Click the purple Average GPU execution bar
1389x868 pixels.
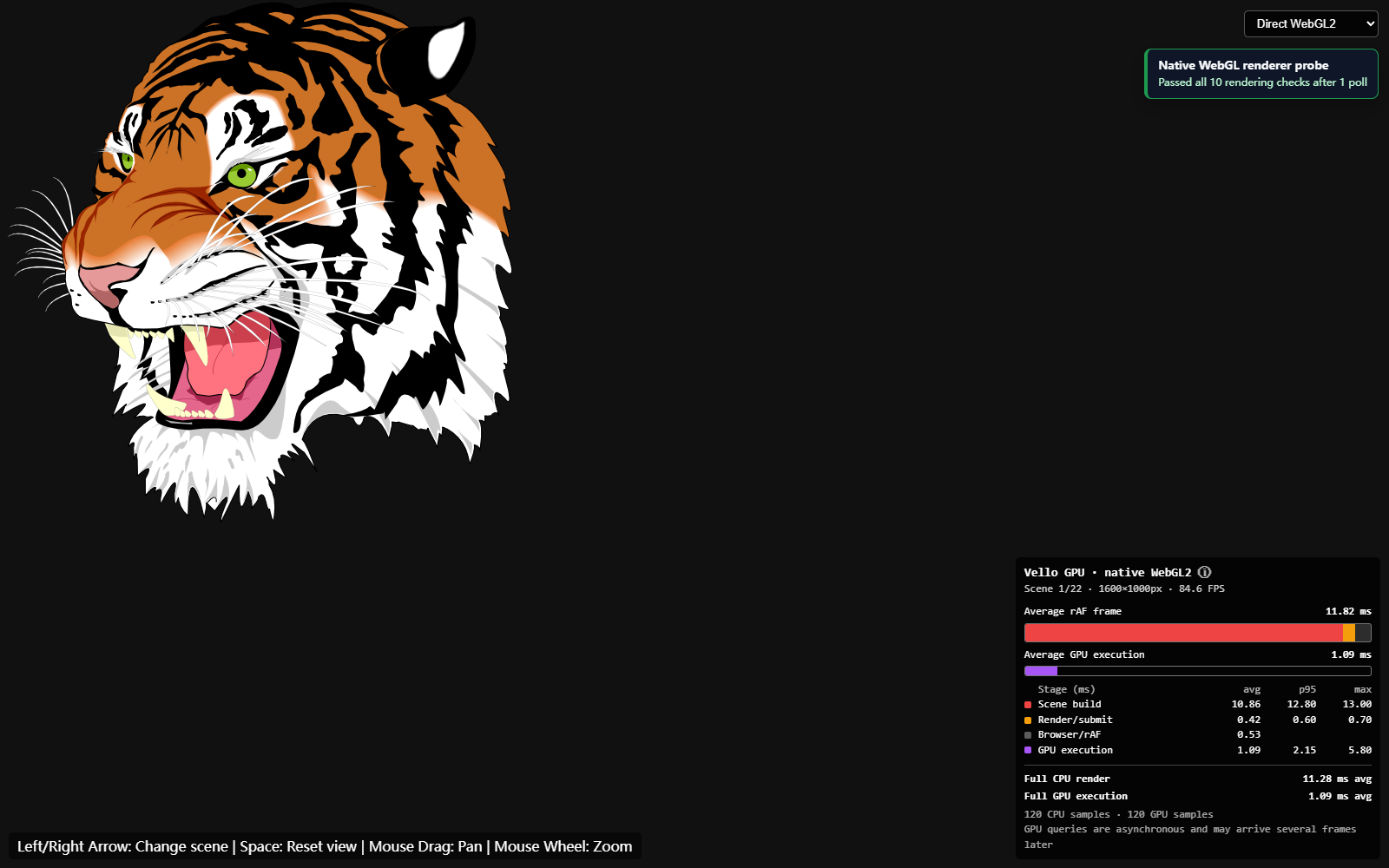click(1198, 671)
